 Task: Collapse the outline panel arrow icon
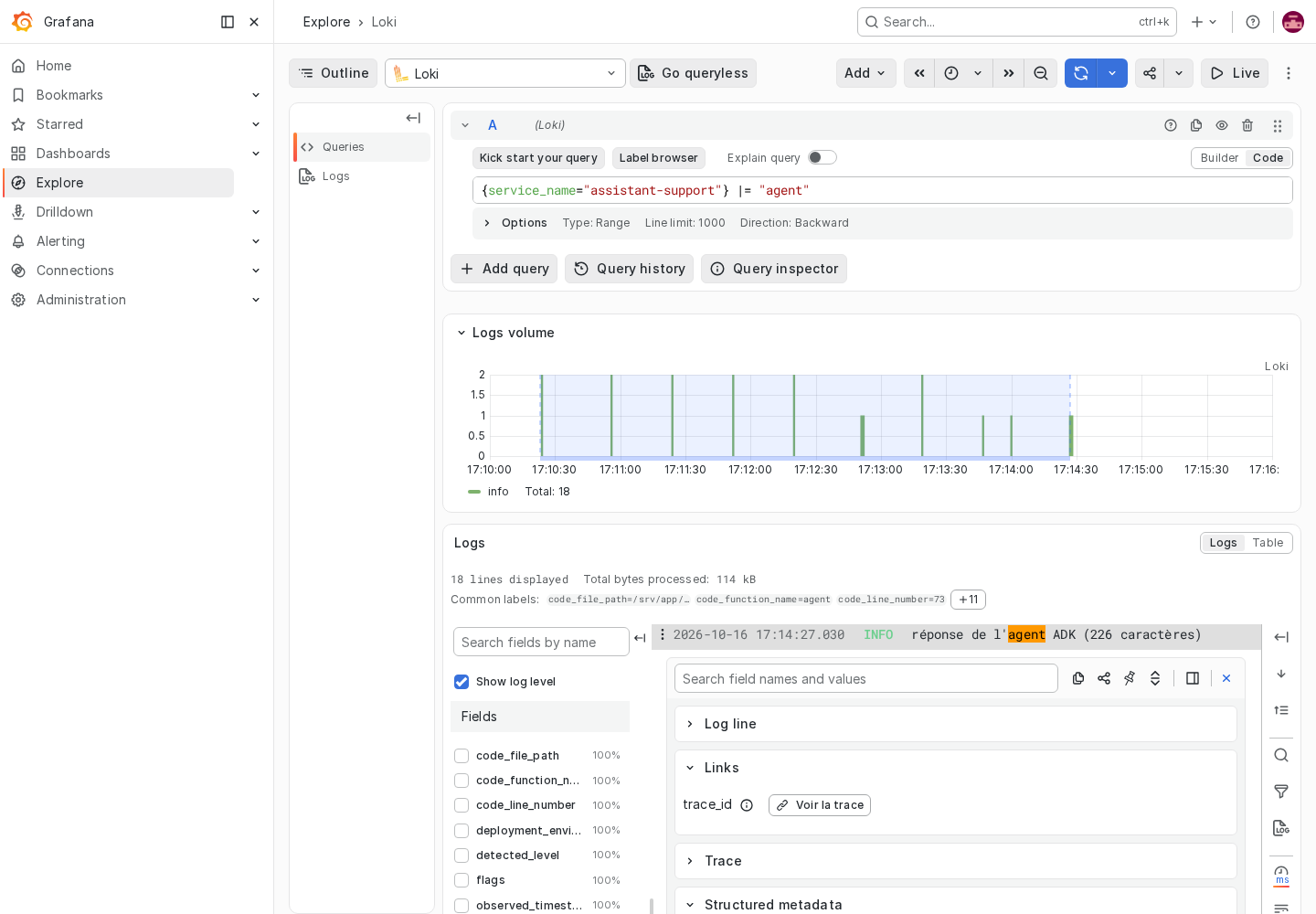413,118
